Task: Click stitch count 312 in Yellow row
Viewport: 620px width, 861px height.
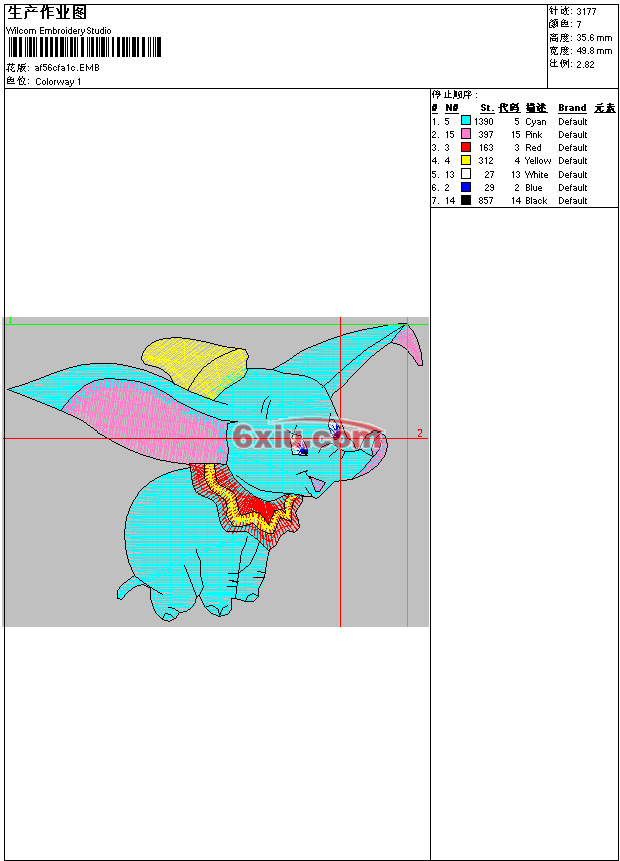Action: 486,161
